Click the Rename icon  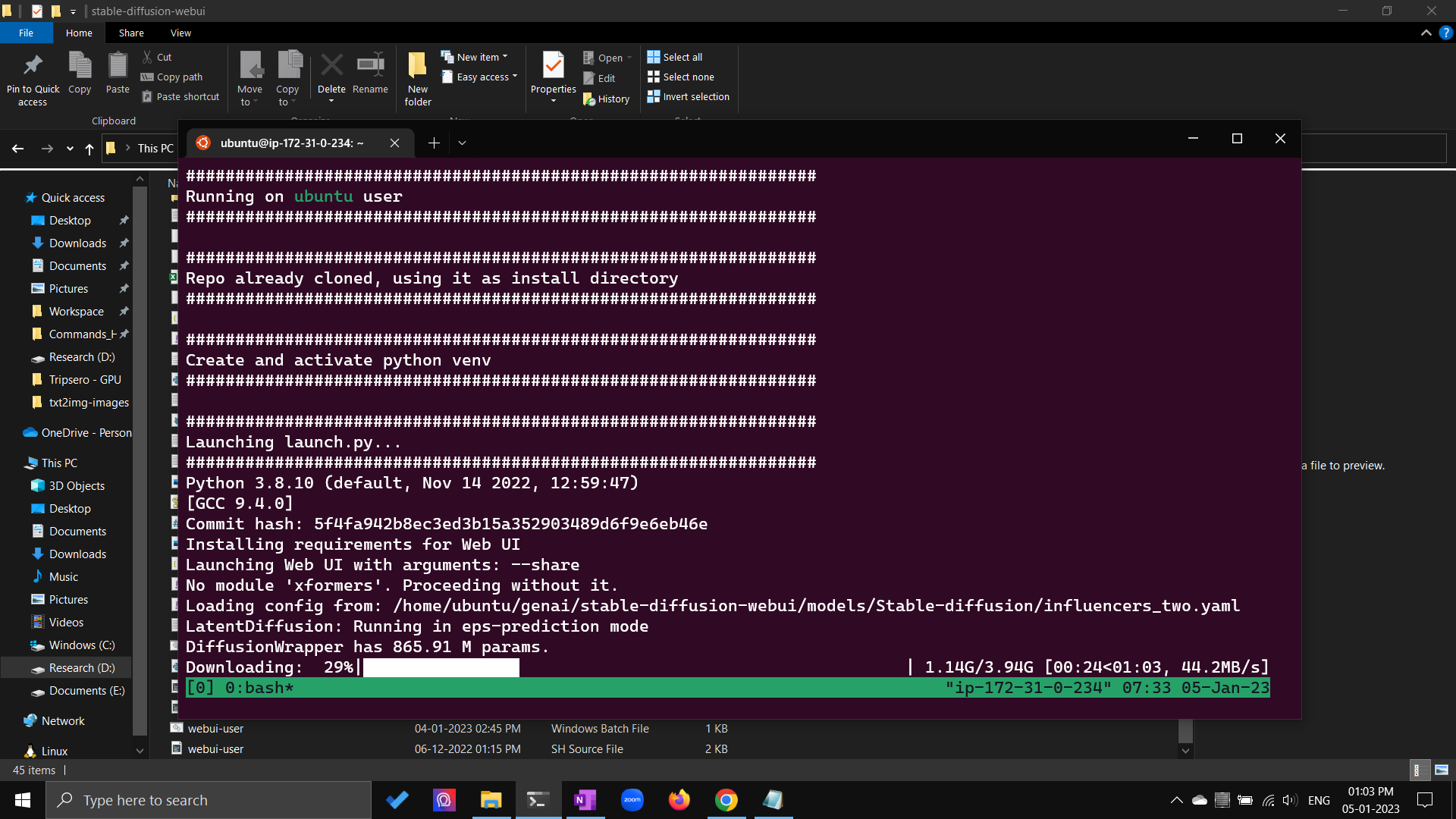[x=370, y=65]
